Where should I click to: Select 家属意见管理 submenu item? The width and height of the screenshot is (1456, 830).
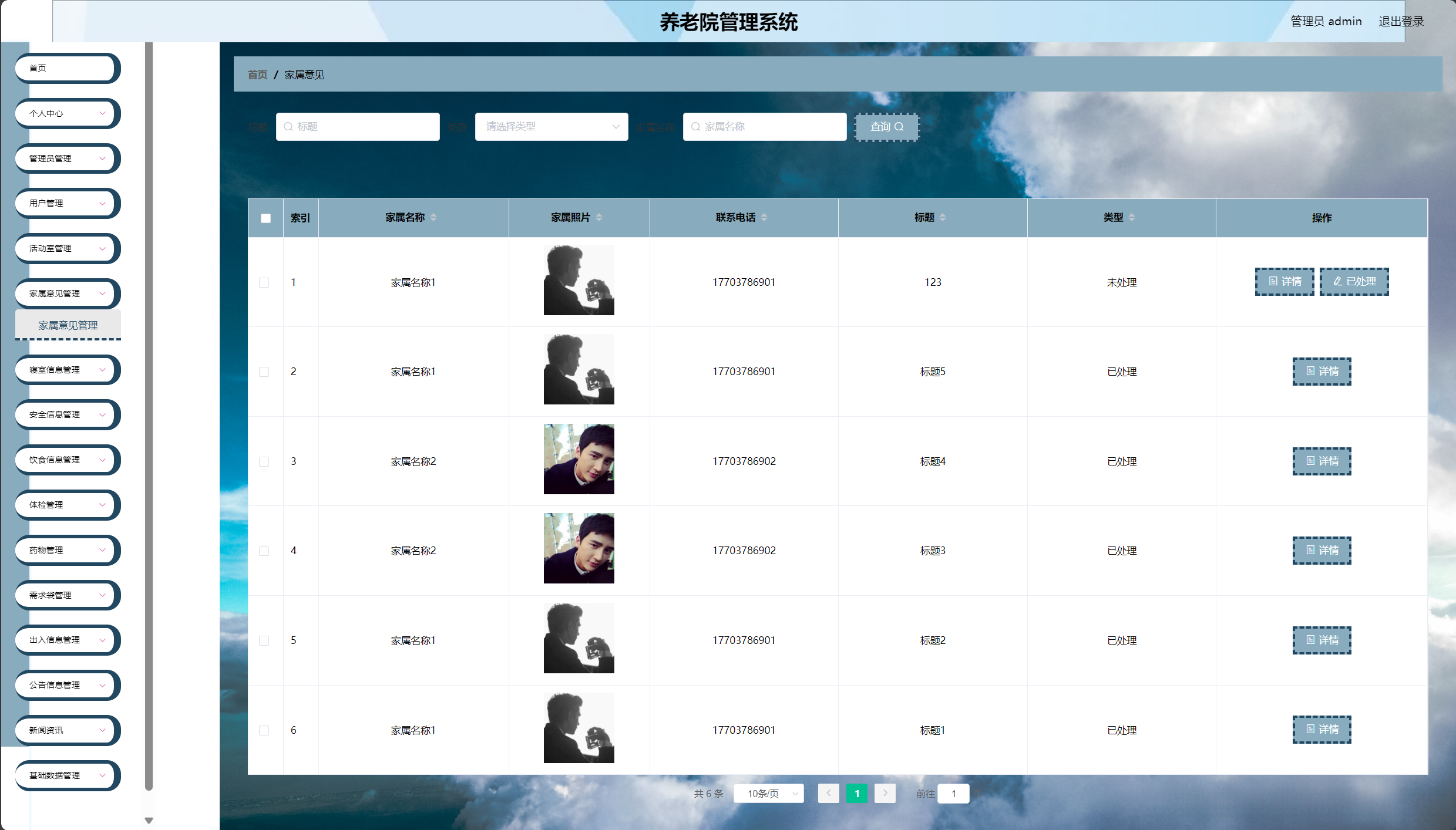coord(68,325)
